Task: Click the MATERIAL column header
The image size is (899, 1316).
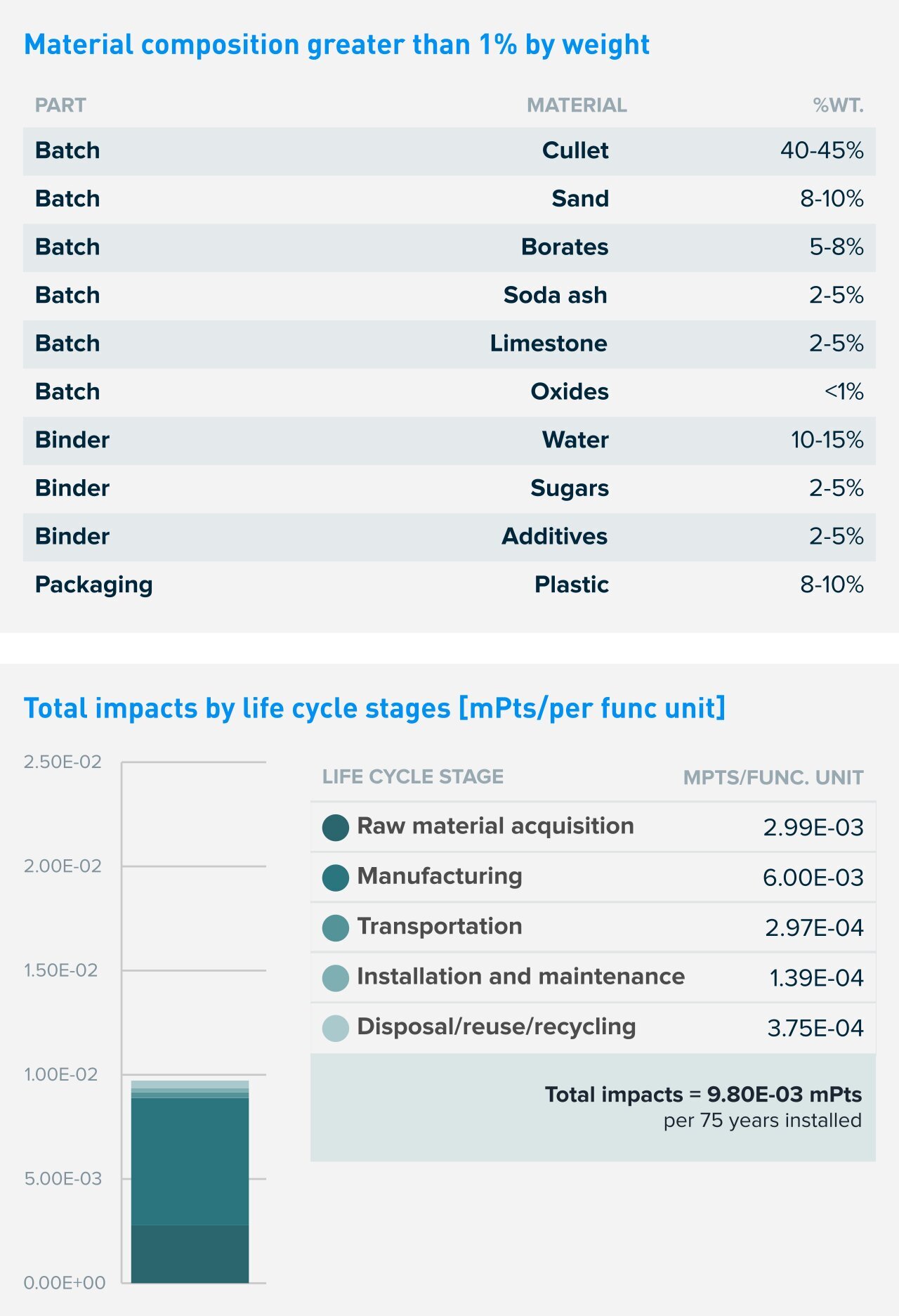Action: [x=577, y=105]
